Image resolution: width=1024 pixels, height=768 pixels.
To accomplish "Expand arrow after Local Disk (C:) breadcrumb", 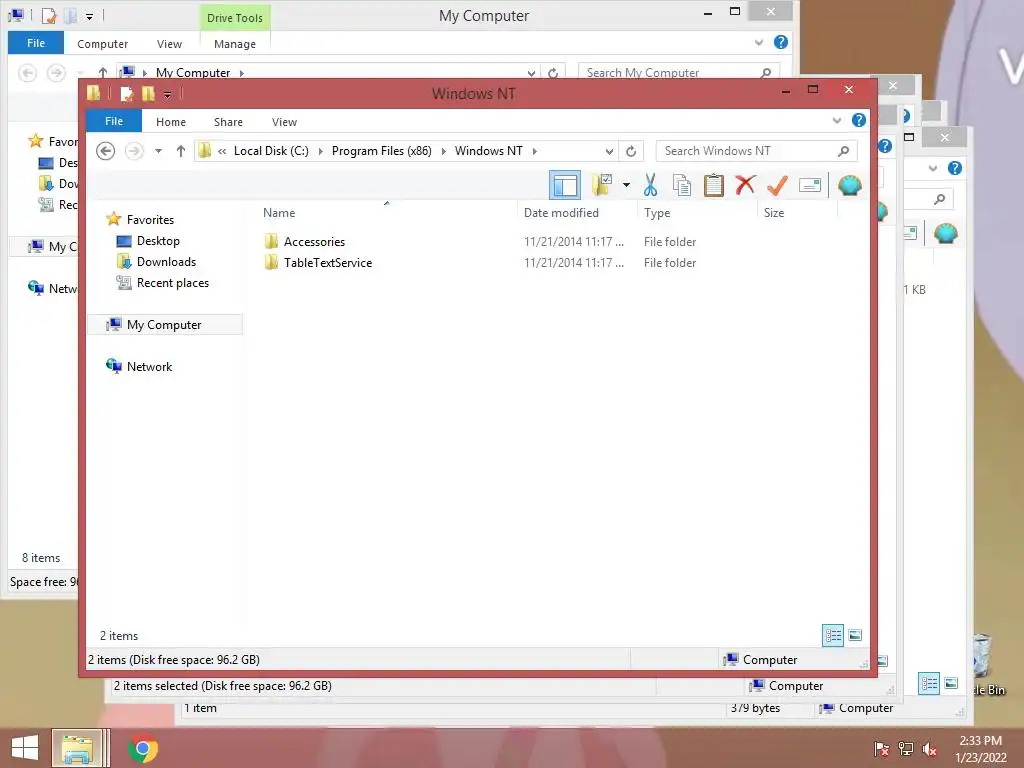I will [x=321, y=152].
